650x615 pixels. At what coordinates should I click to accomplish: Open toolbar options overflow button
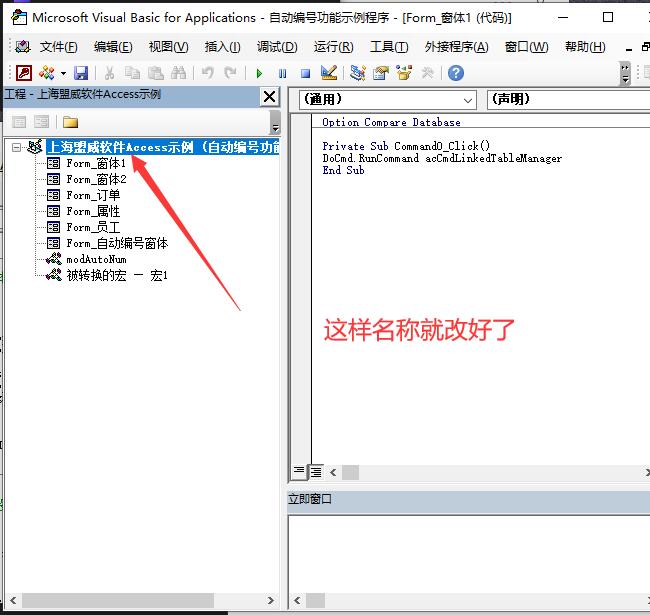625,74
